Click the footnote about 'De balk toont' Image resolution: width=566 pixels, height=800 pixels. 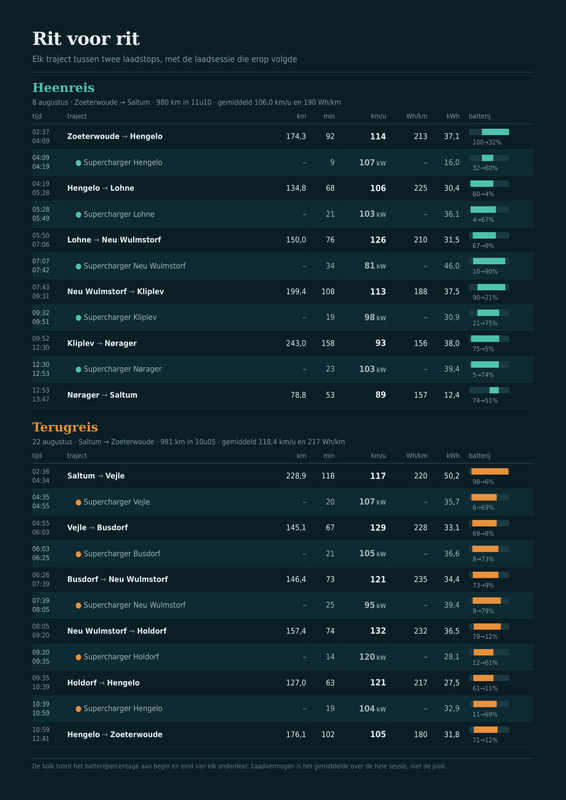239,766
